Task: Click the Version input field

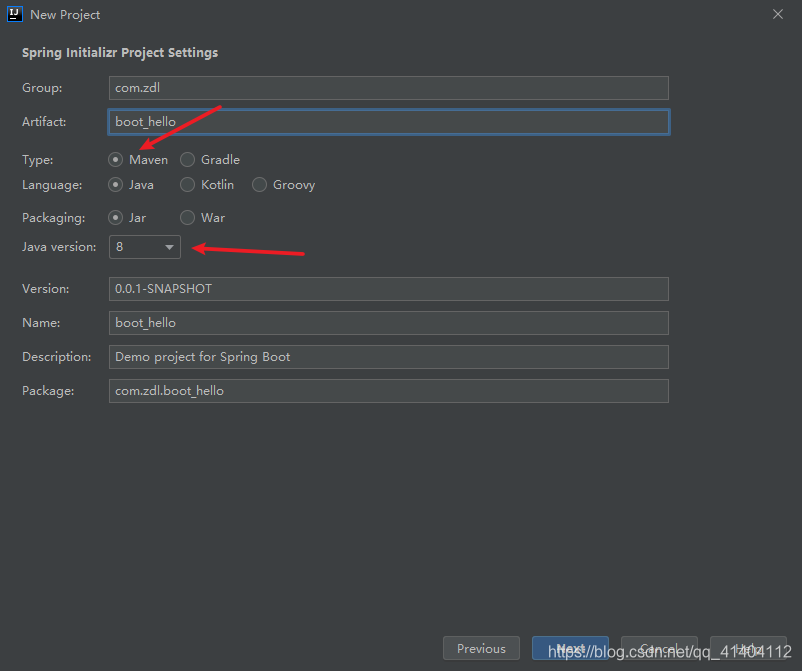Action: [389, 289]
